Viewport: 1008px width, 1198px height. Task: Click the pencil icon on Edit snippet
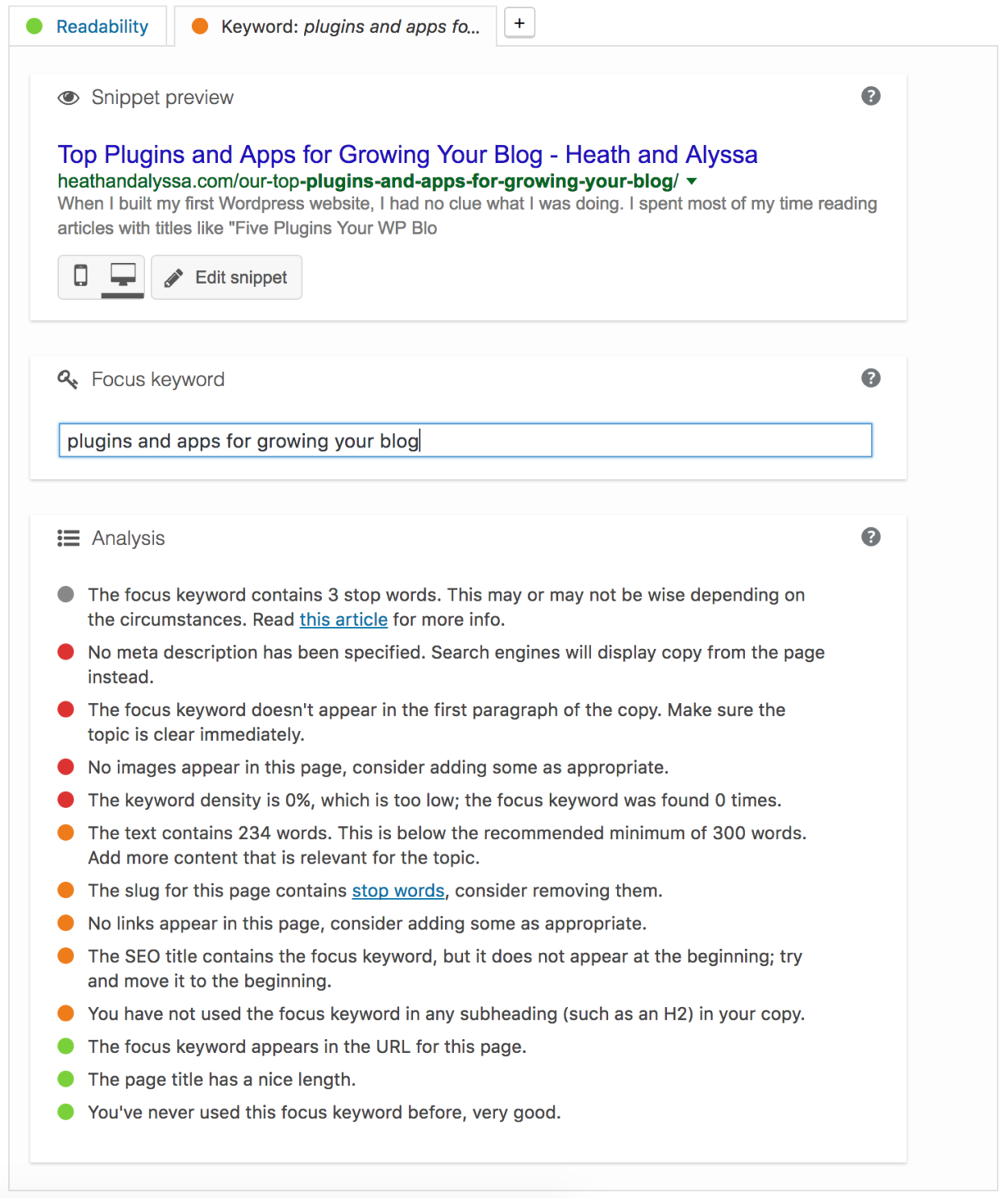point(173,277)
